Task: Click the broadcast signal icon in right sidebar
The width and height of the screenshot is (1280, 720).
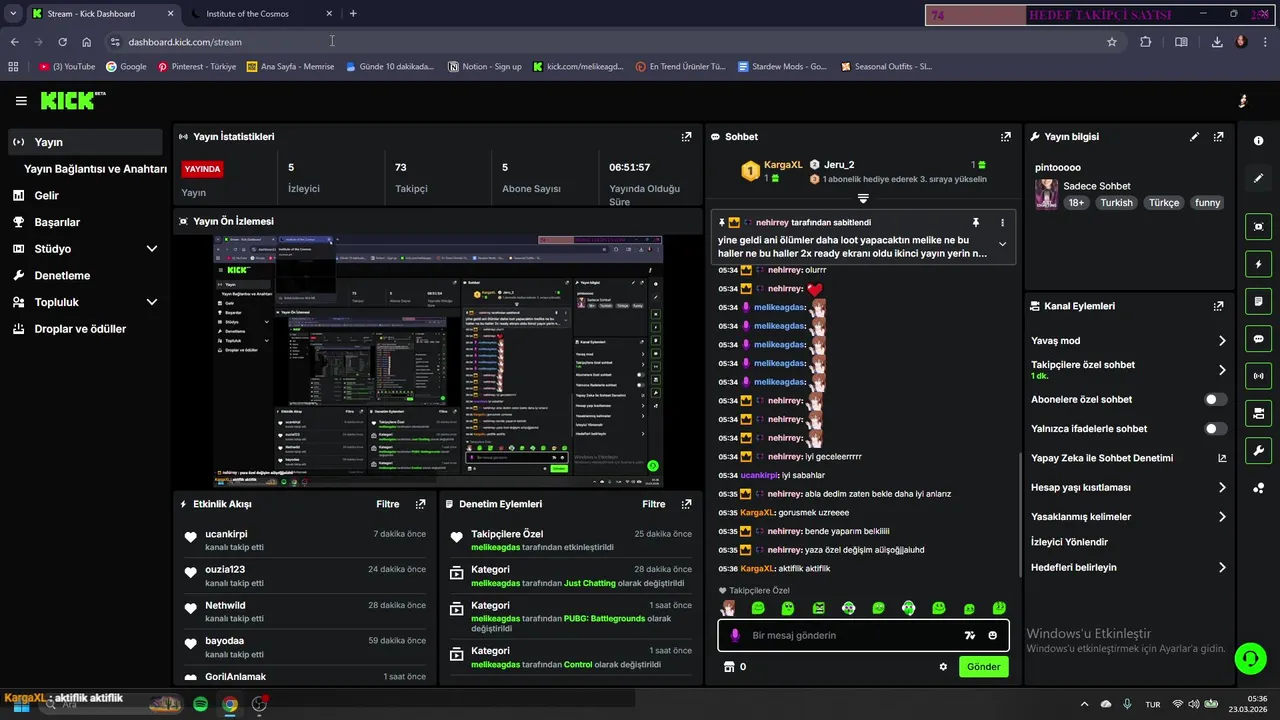Action: (x=1258, y=376)
